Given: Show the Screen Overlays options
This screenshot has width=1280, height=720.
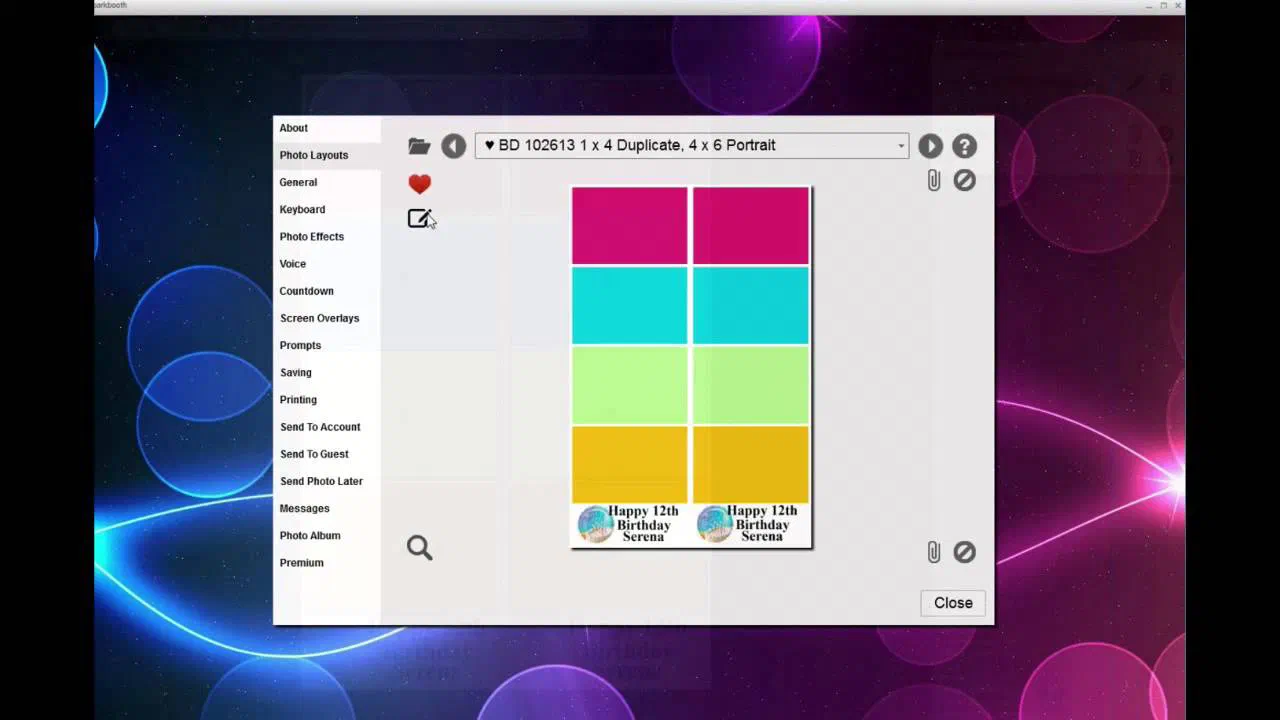Looking at the screenshot, I should (x=320, y=318).
